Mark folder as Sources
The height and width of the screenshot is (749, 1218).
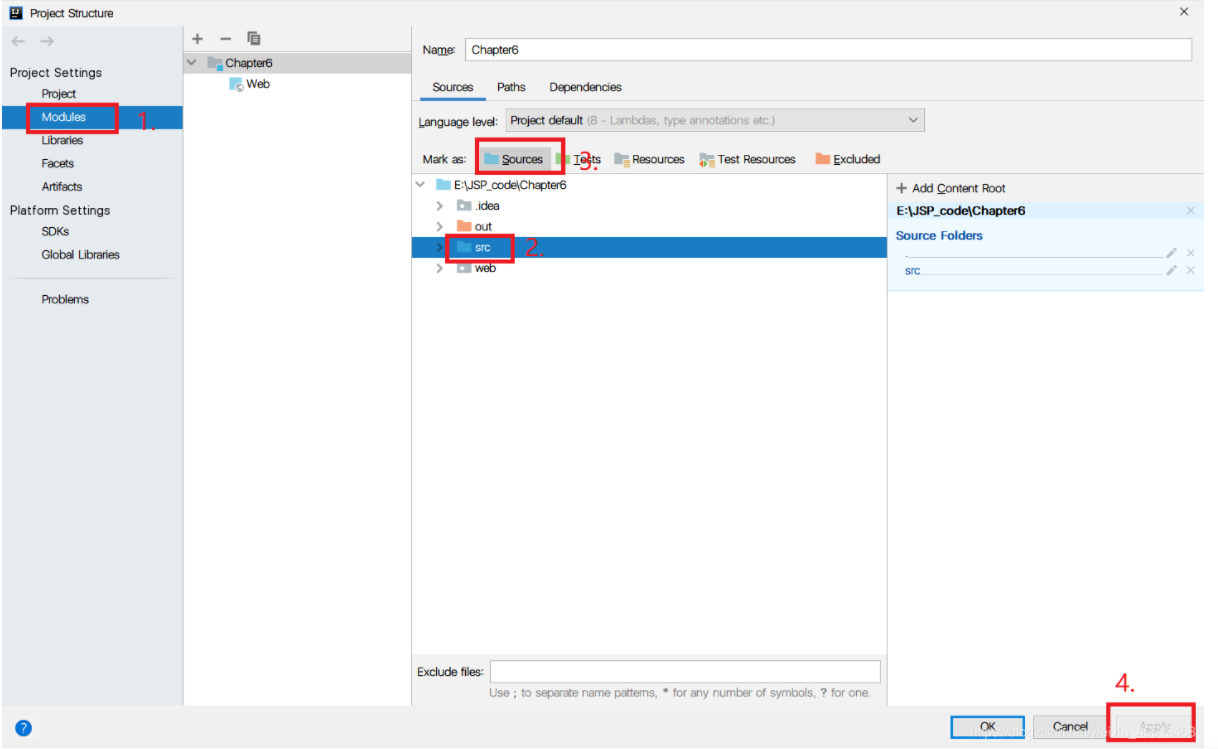[514, 159]
